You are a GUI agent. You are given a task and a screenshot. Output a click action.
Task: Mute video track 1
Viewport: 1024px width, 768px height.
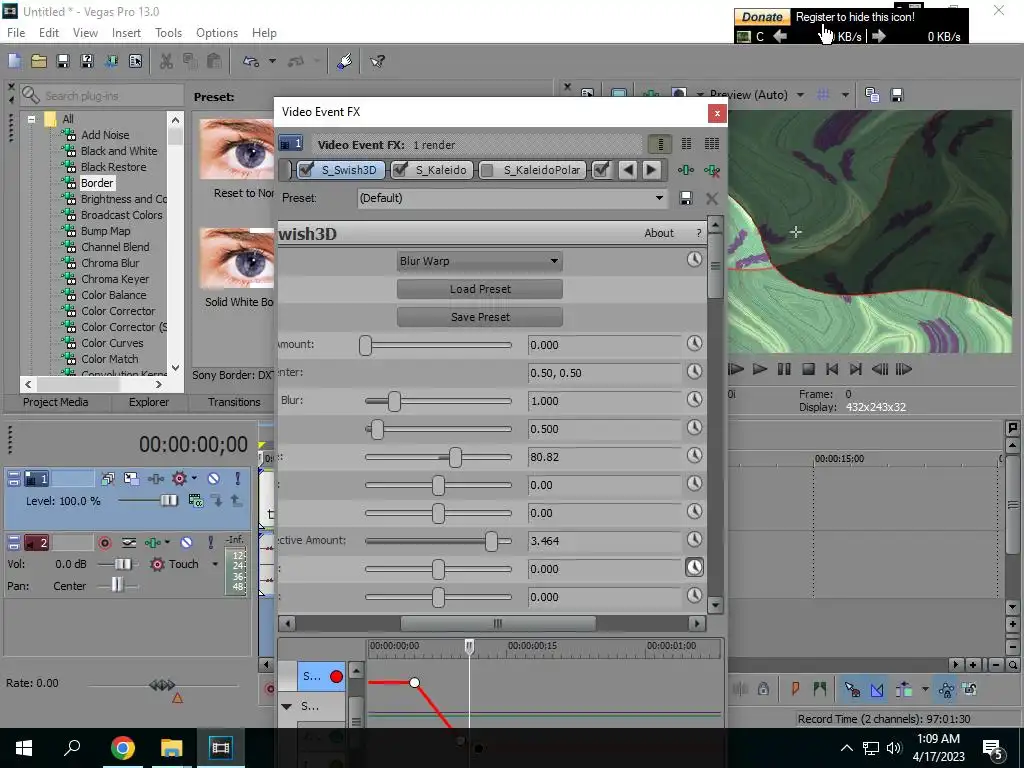point(214,479)
